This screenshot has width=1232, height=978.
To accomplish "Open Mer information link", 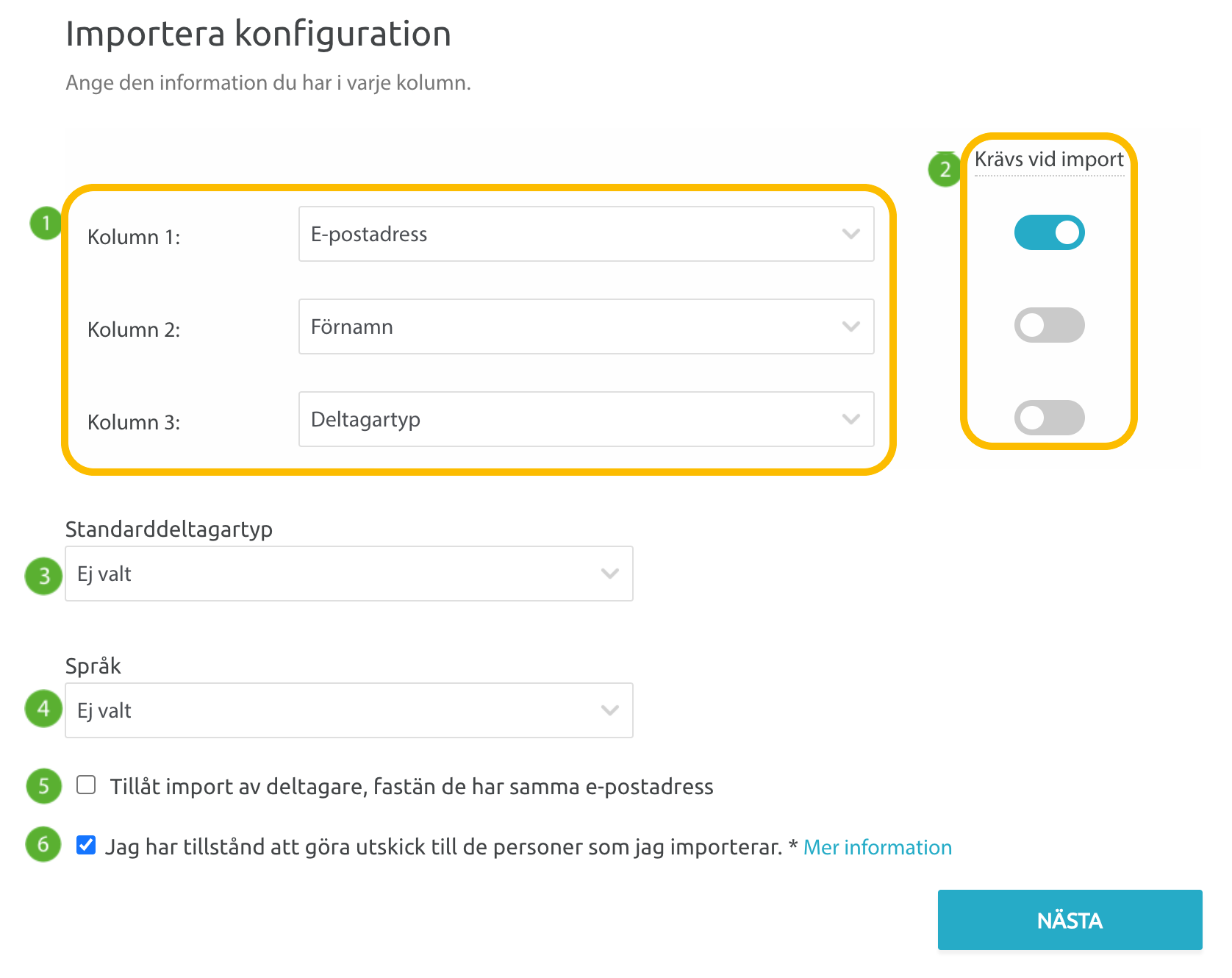I will point(877,847).
